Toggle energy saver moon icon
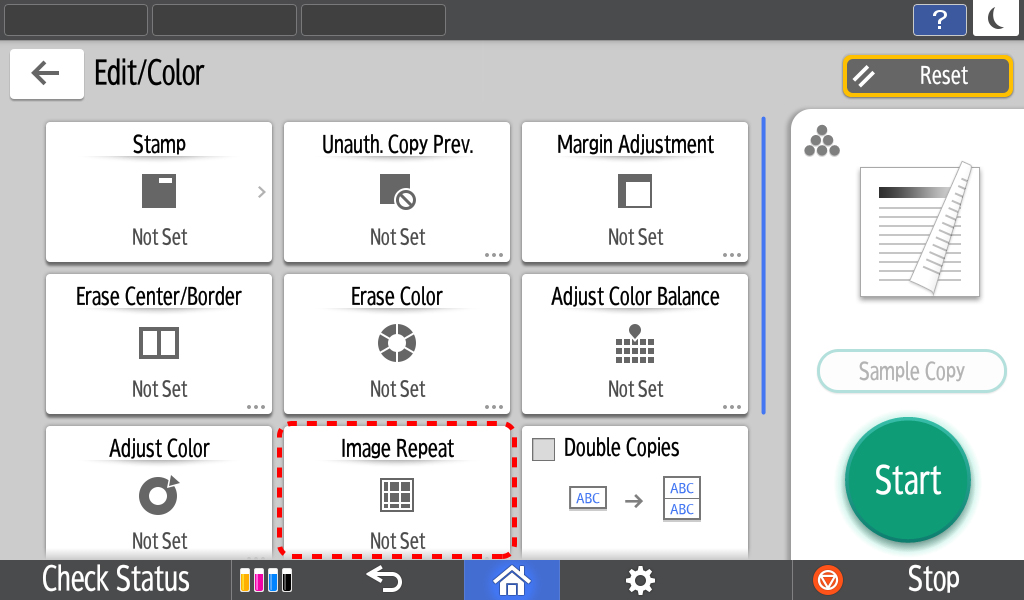 (996, 19)
